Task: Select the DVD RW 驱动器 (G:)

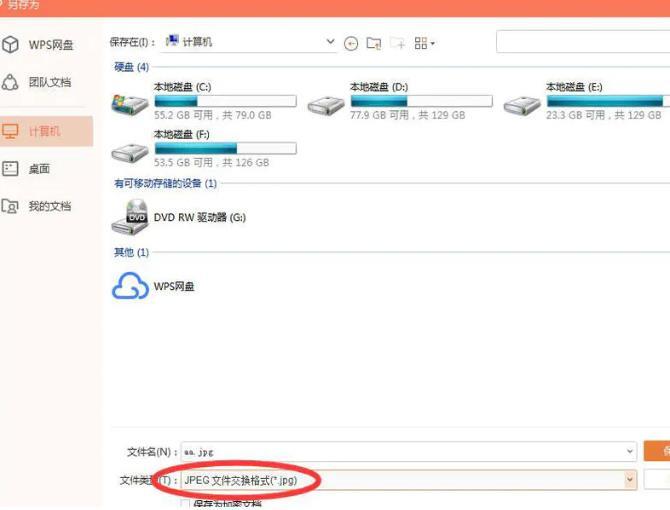Action: [179, 217]
